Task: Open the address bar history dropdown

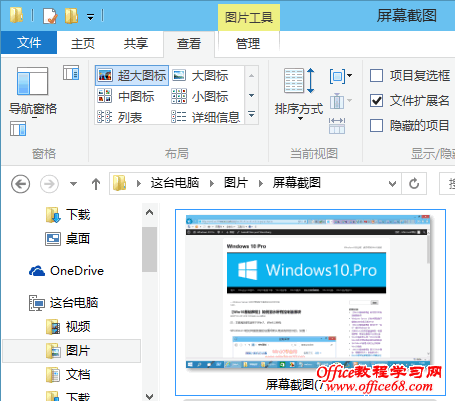Action: pos(393,183)
